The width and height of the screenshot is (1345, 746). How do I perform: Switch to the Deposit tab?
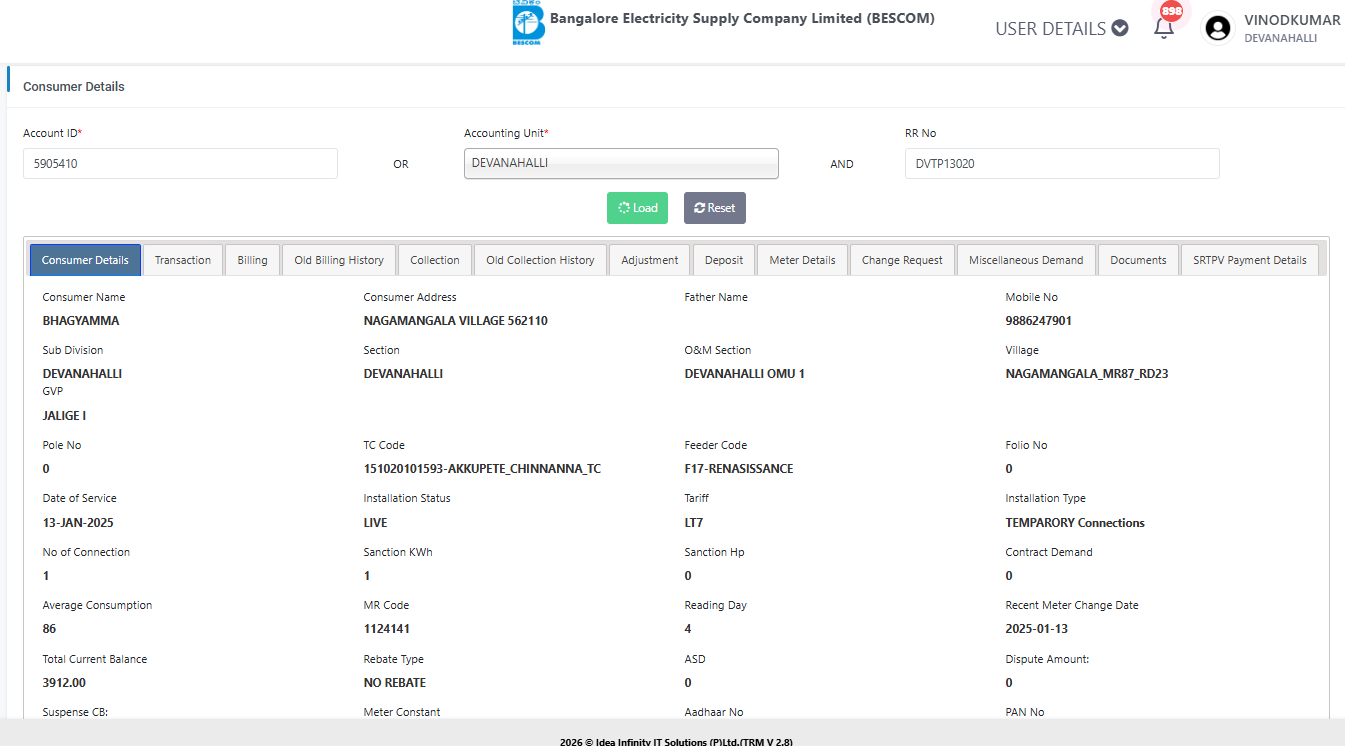pos(724,260)
